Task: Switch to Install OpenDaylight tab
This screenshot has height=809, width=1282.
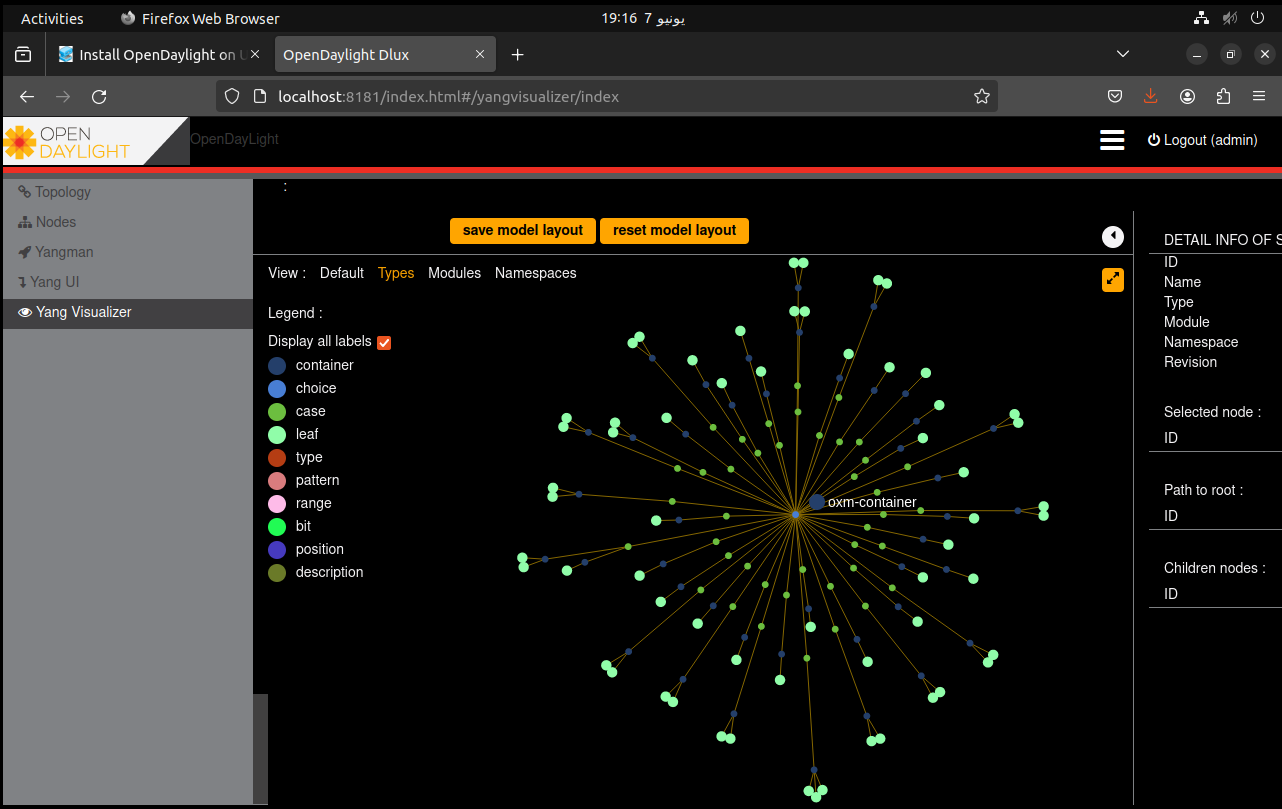Action: pyautogui.click(x=158, y=55)
